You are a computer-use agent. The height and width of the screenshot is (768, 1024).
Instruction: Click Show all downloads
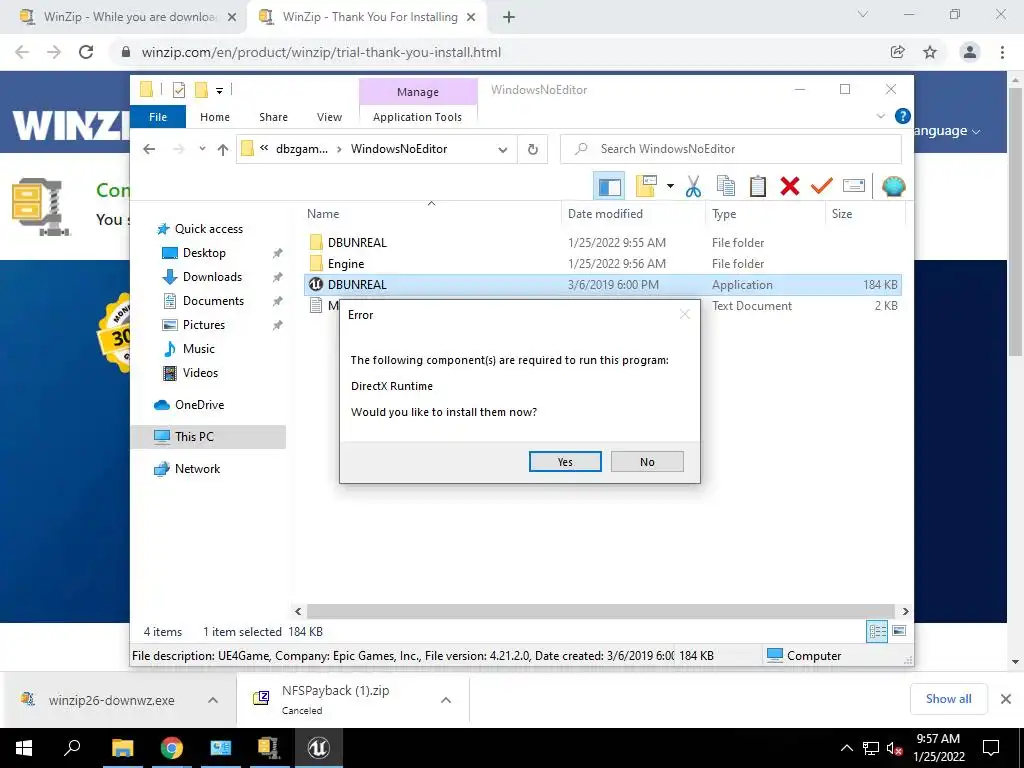coord(948,699)
